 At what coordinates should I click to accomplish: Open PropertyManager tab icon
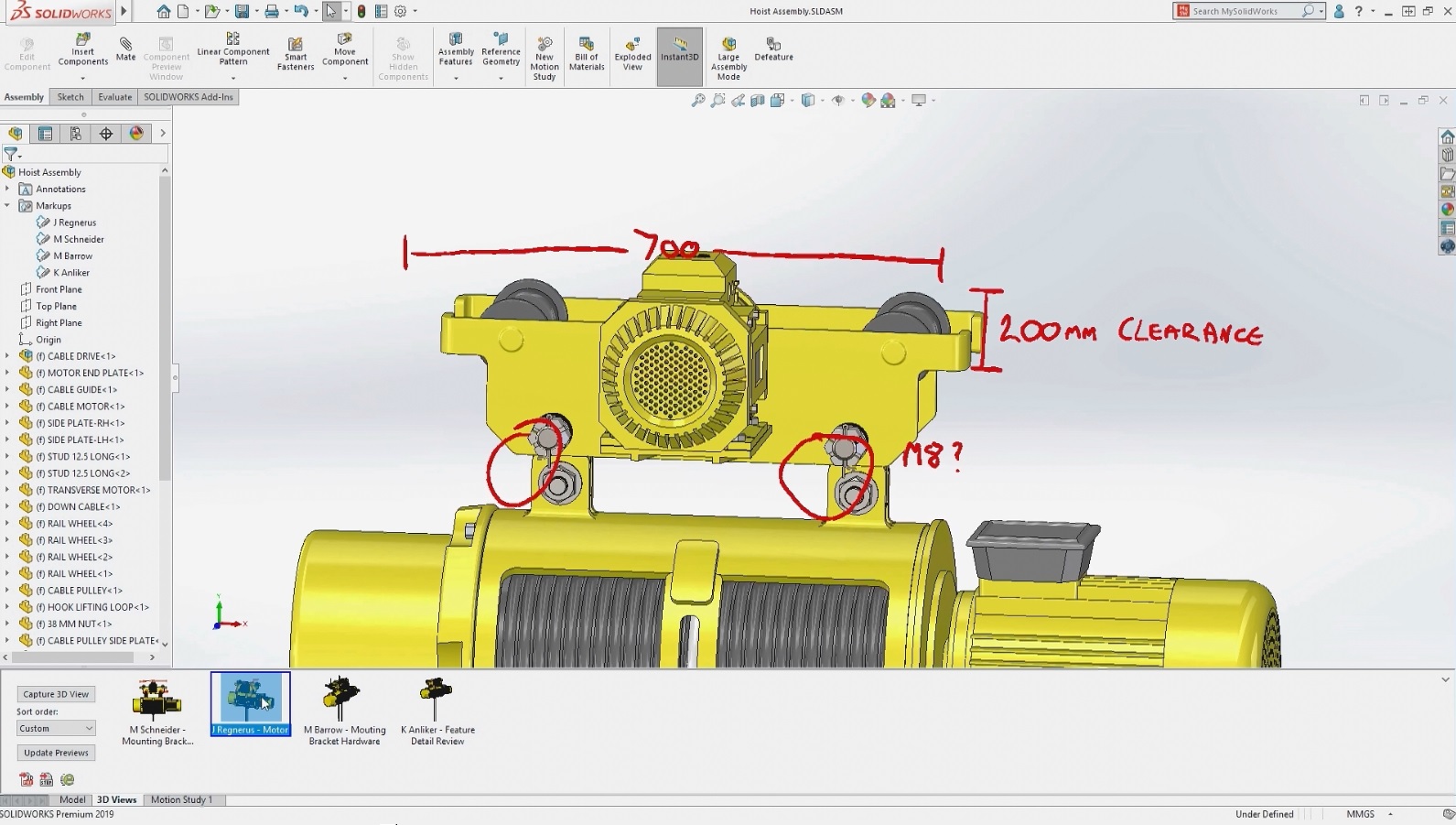point(45,134)
